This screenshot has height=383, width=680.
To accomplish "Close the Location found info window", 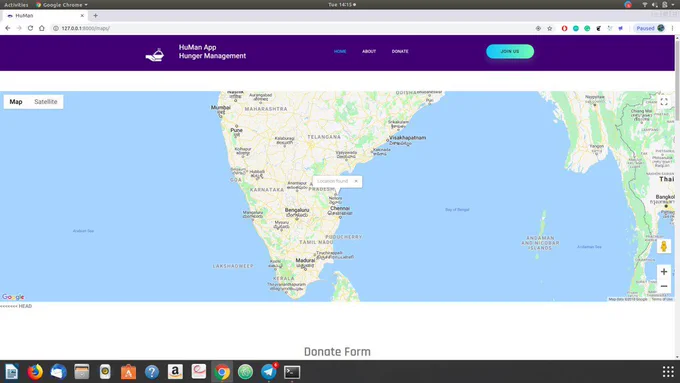I will 356,181.
